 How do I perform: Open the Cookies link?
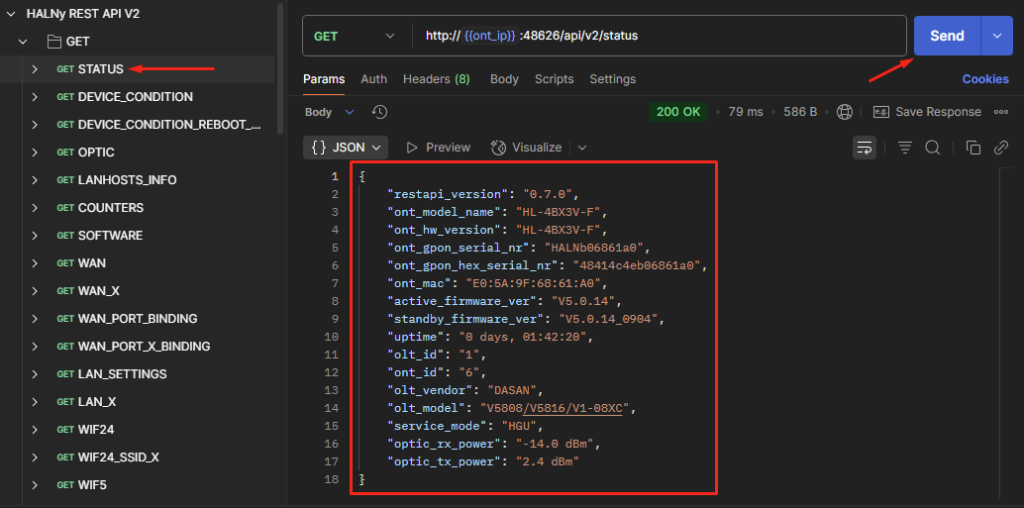(985, 79)
